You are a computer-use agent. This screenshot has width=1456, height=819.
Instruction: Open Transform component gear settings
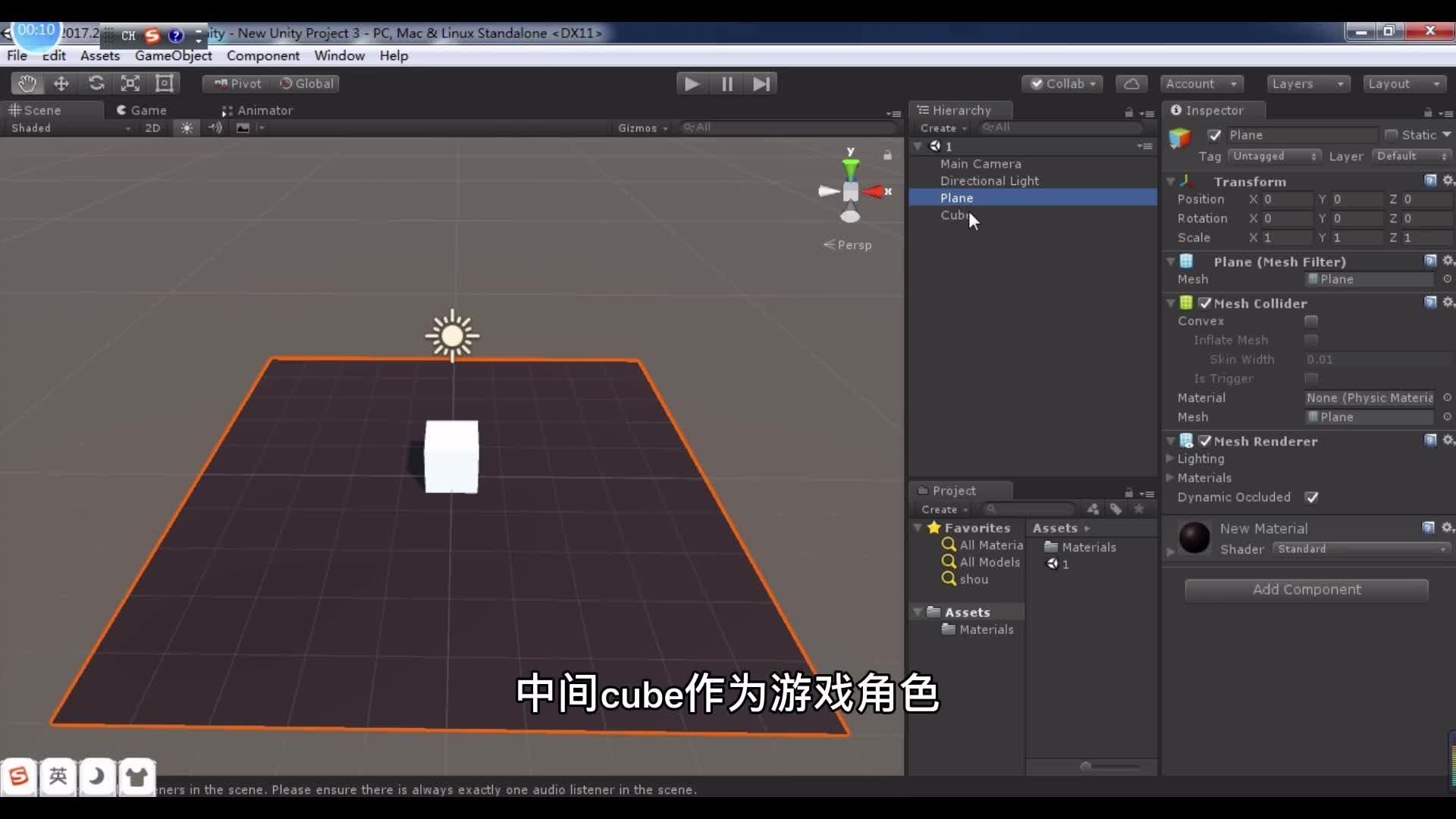[x=1448, y=180]
